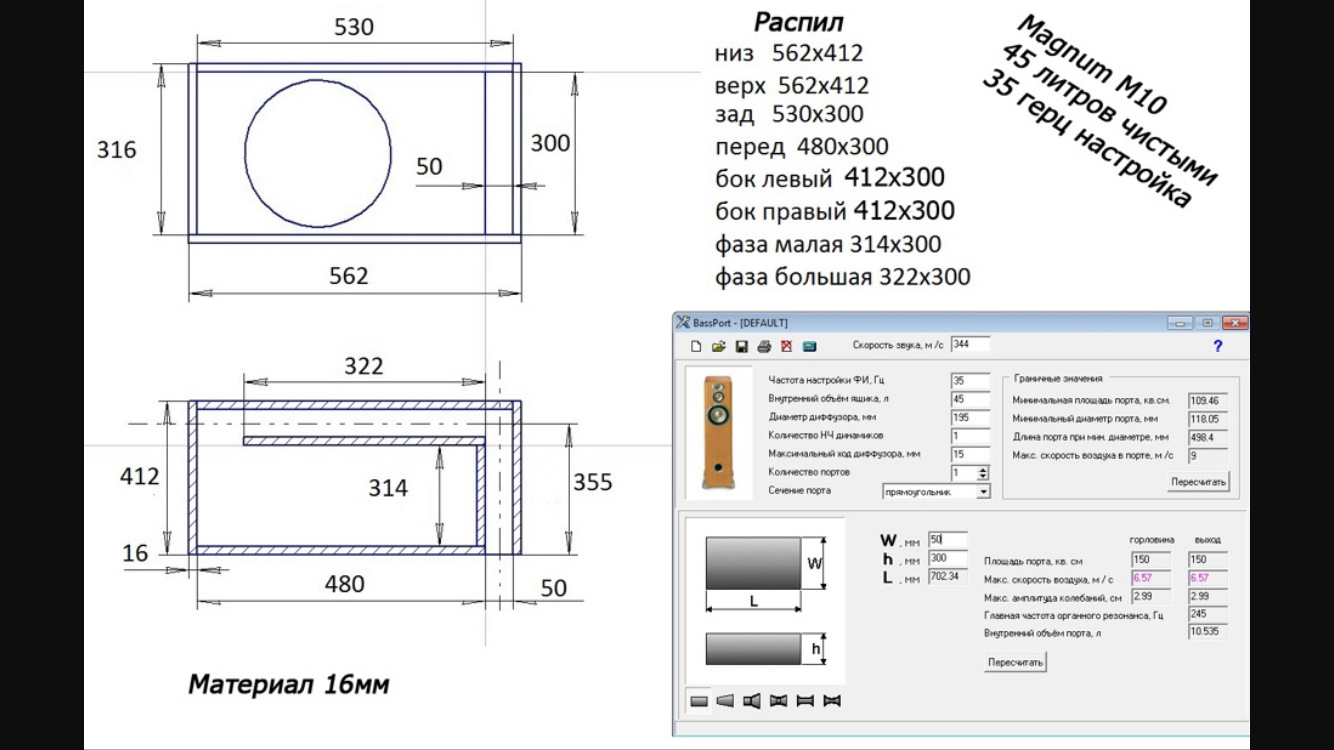
Task: Save the project using the floppy disk icon
Action: pyautogui.click(x=741, y=347)
